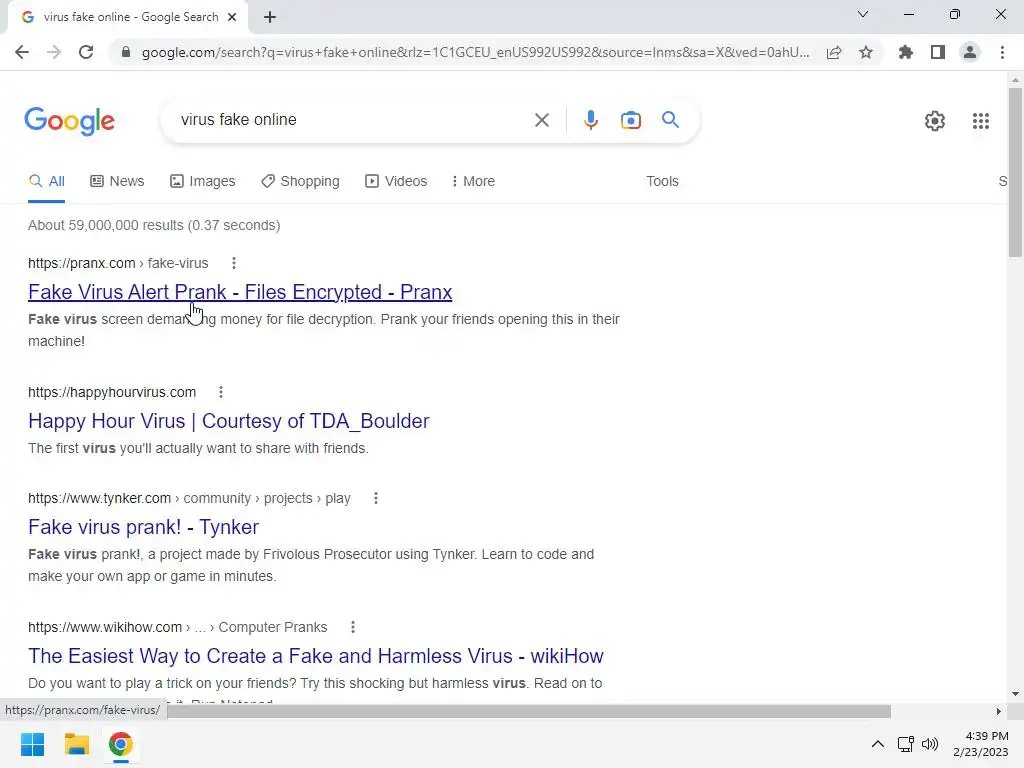Screen dimensions: 1024x768
Task: Submit search with magnifier icon
Action: click(x=670, y=120)
